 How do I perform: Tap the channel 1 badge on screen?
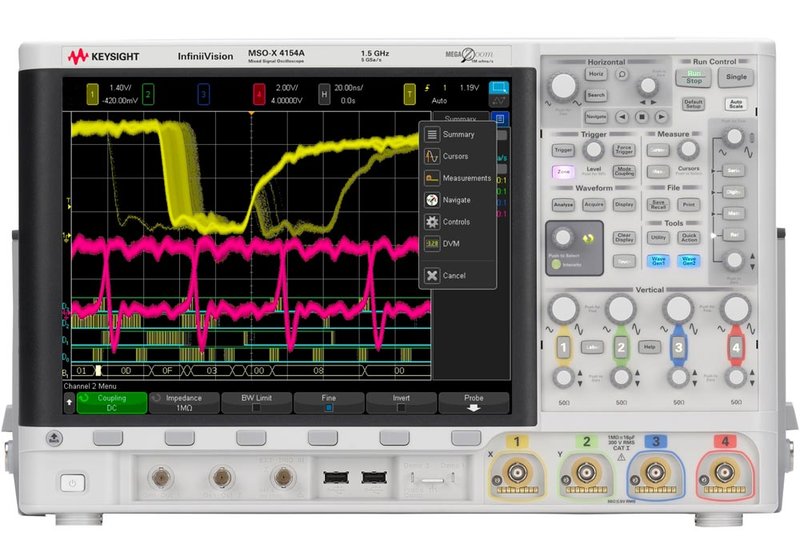point(92,94)
